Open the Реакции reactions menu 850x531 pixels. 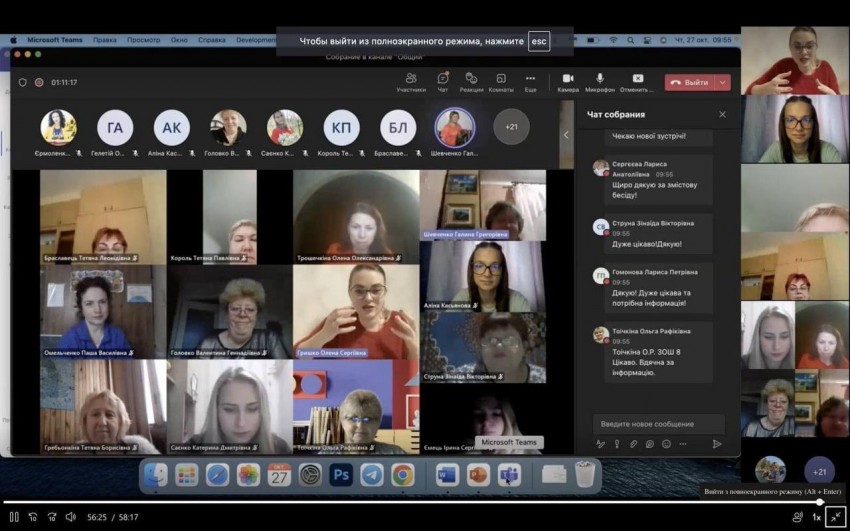point(471,82)
